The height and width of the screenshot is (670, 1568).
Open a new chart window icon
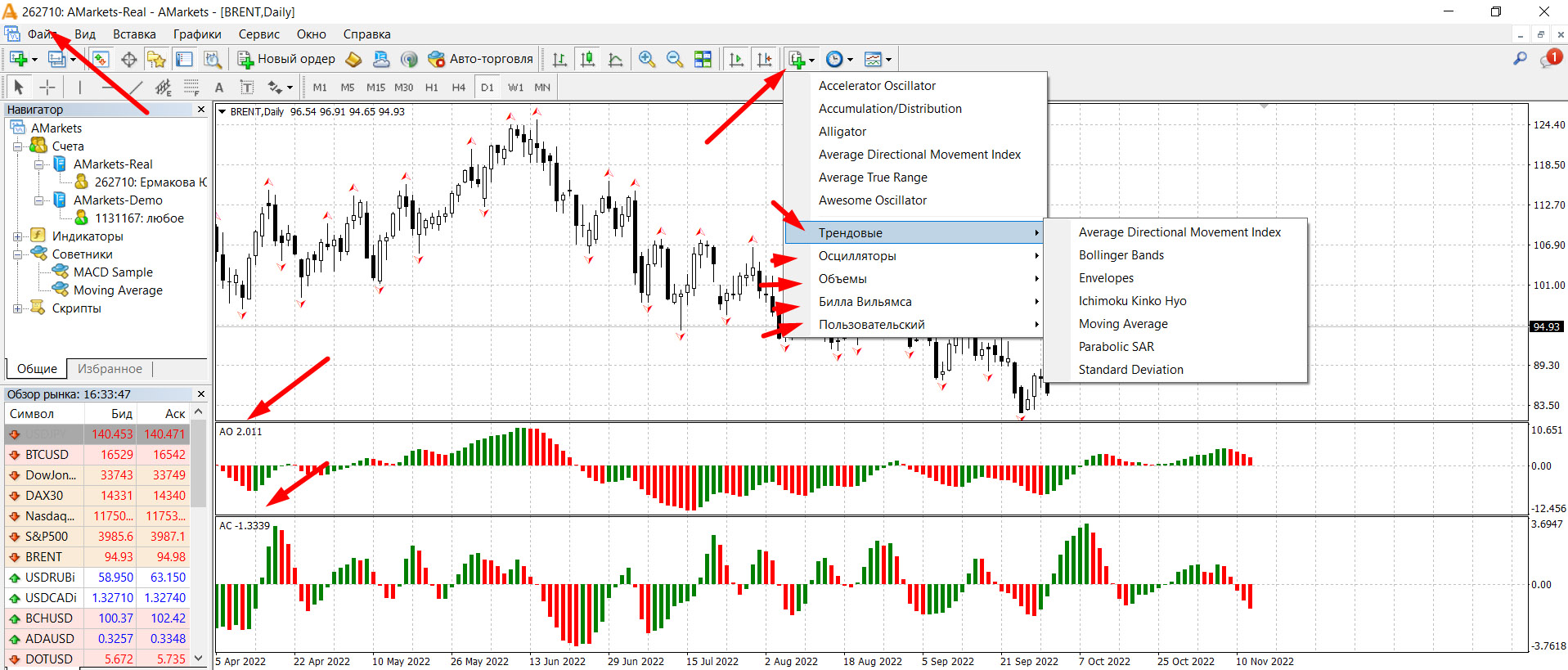tap(18, 59)
